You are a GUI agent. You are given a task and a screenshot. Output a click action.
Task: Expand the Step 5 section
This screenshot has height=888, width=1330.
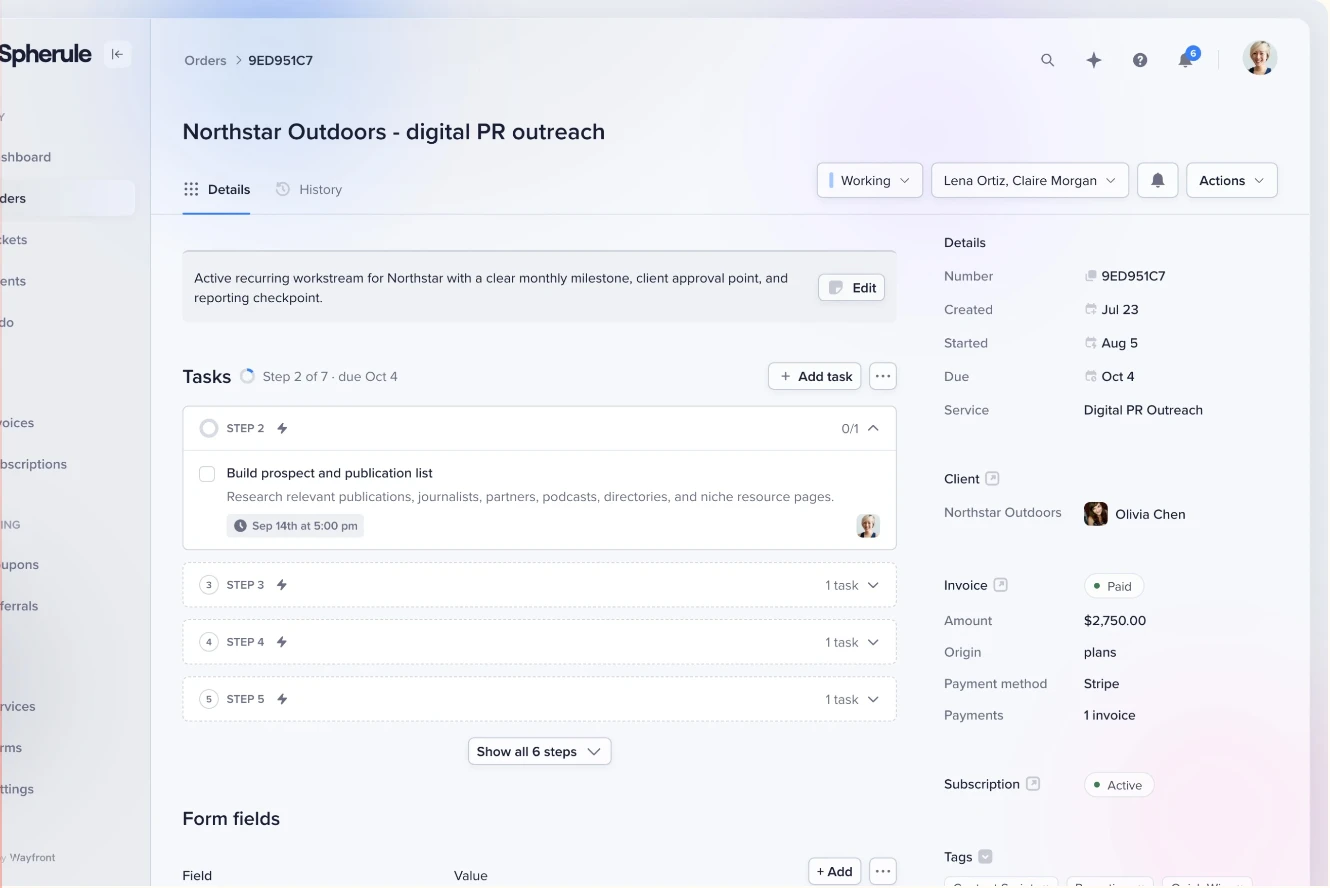click(873, 699)
